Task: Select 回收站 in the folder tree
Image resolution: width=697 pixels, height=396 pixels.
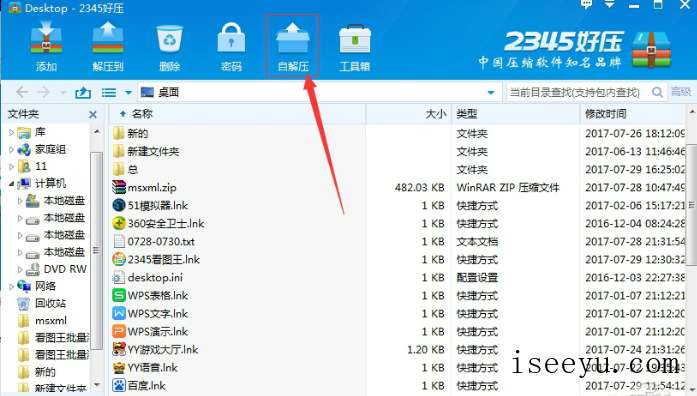Action: [x=50, y=304]
